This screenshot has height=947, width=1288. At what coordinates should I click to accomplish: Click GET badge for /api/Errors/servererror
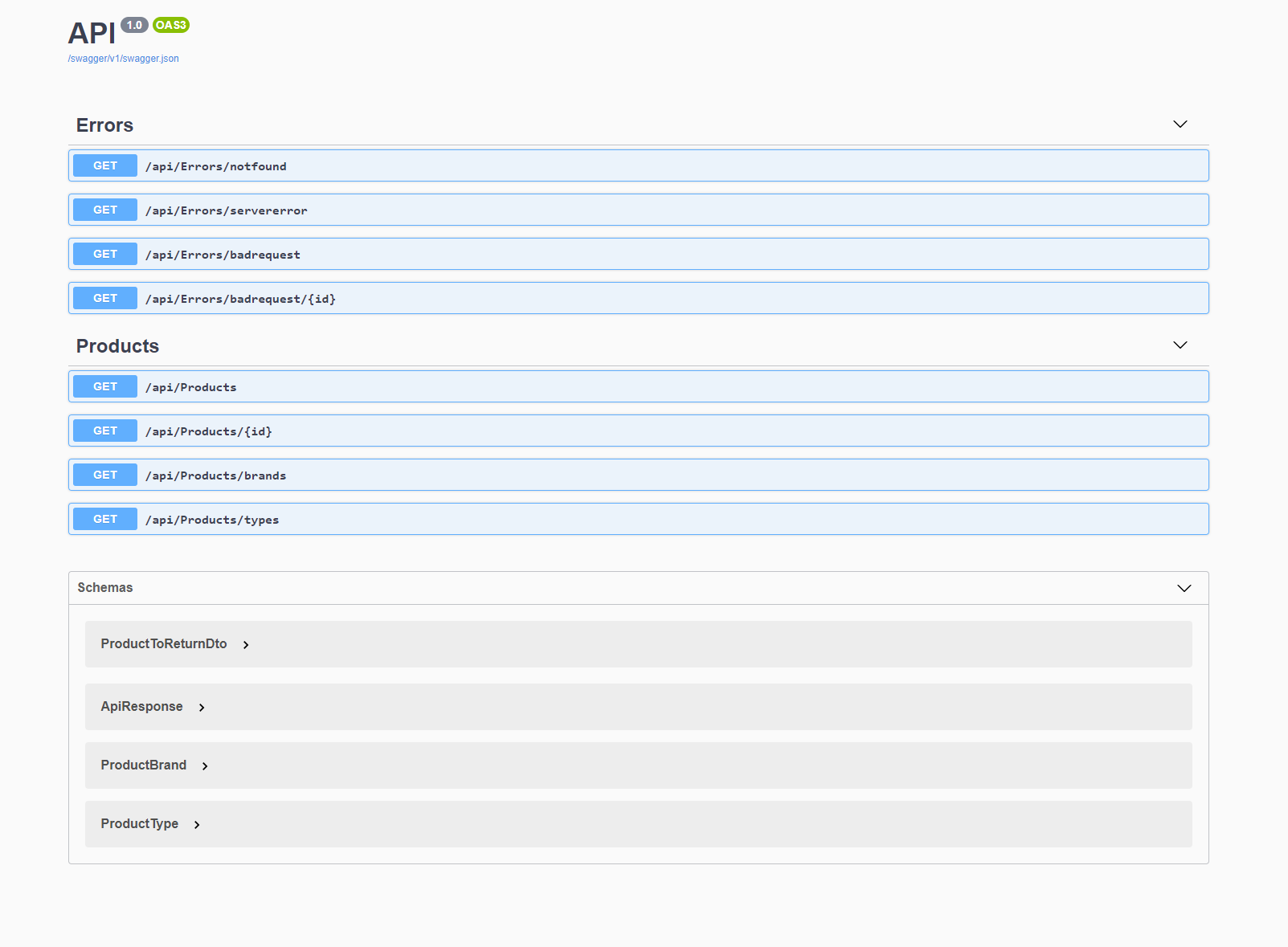coord(105,210)
